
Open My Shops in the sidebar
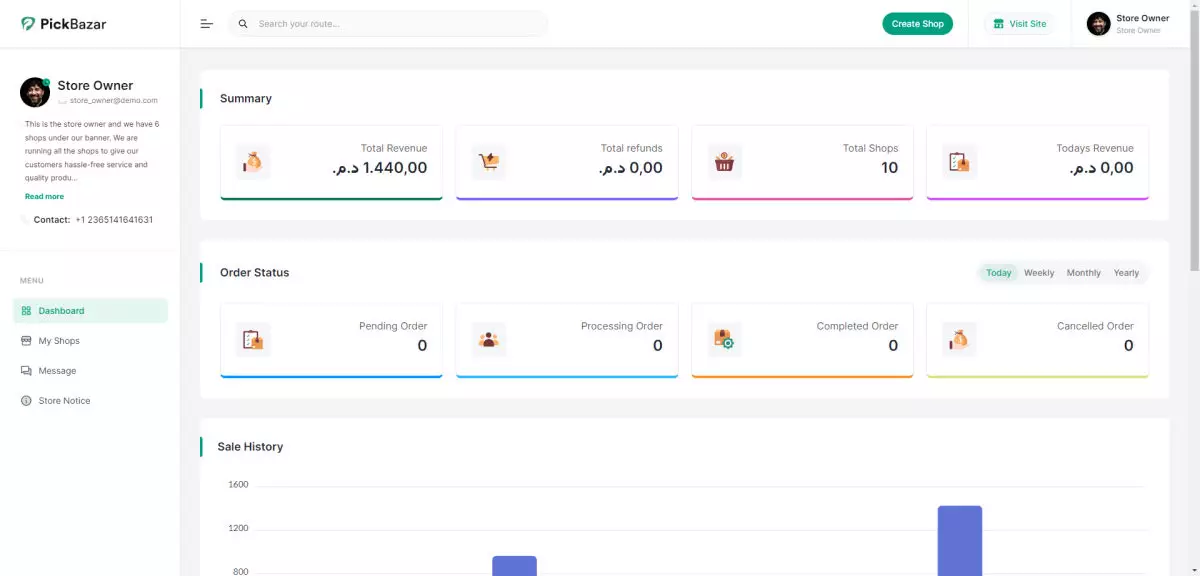pos(91,341)
